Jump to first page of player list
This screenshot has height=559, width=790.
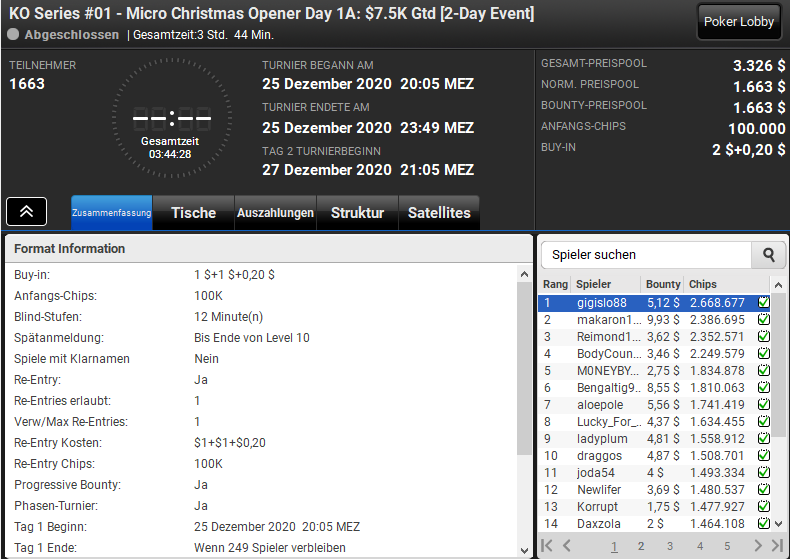coord(547,546)
